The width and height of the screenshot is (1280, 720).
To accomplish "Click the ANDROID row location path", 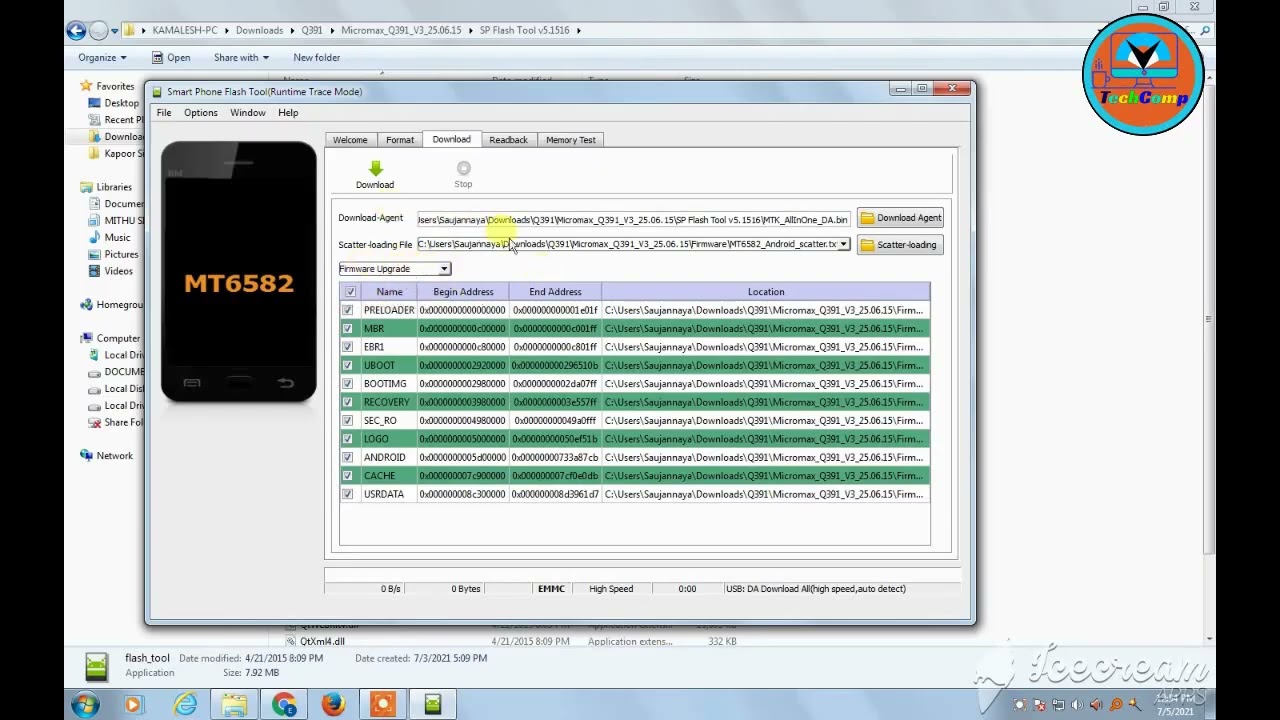I will coord(764,458).
